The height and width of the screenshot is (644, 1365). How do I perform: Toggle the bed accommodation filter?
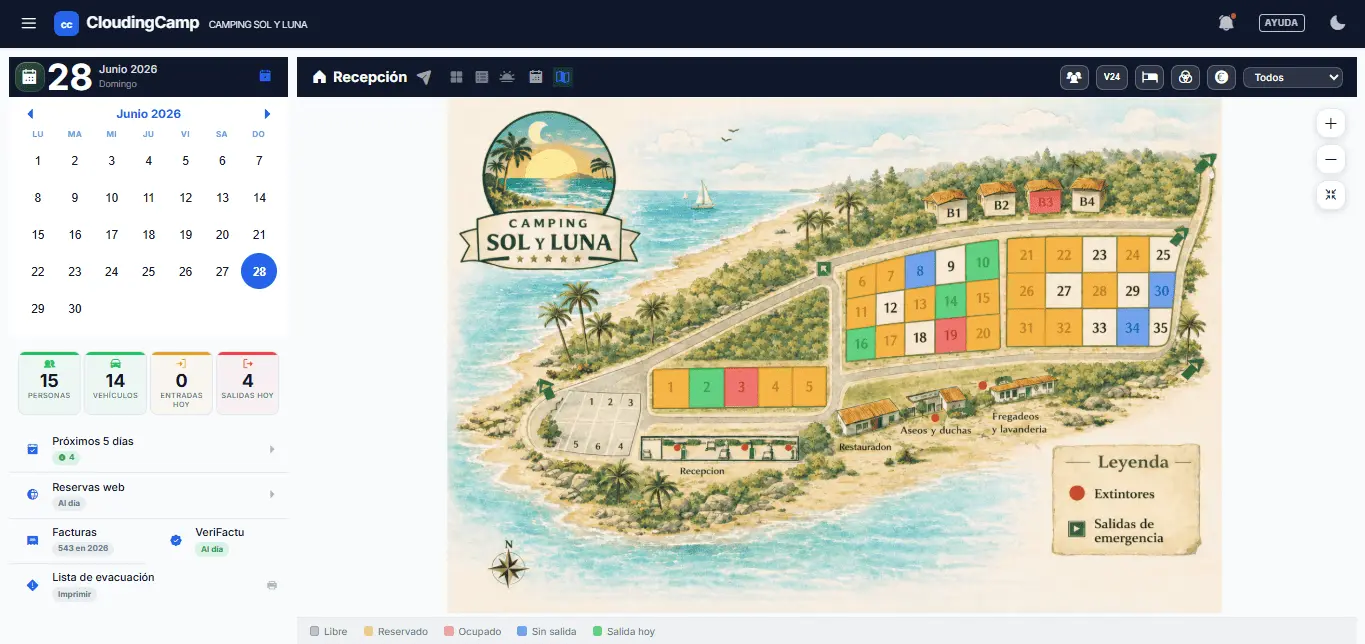pyautogui.click(x=1149, y=77)
